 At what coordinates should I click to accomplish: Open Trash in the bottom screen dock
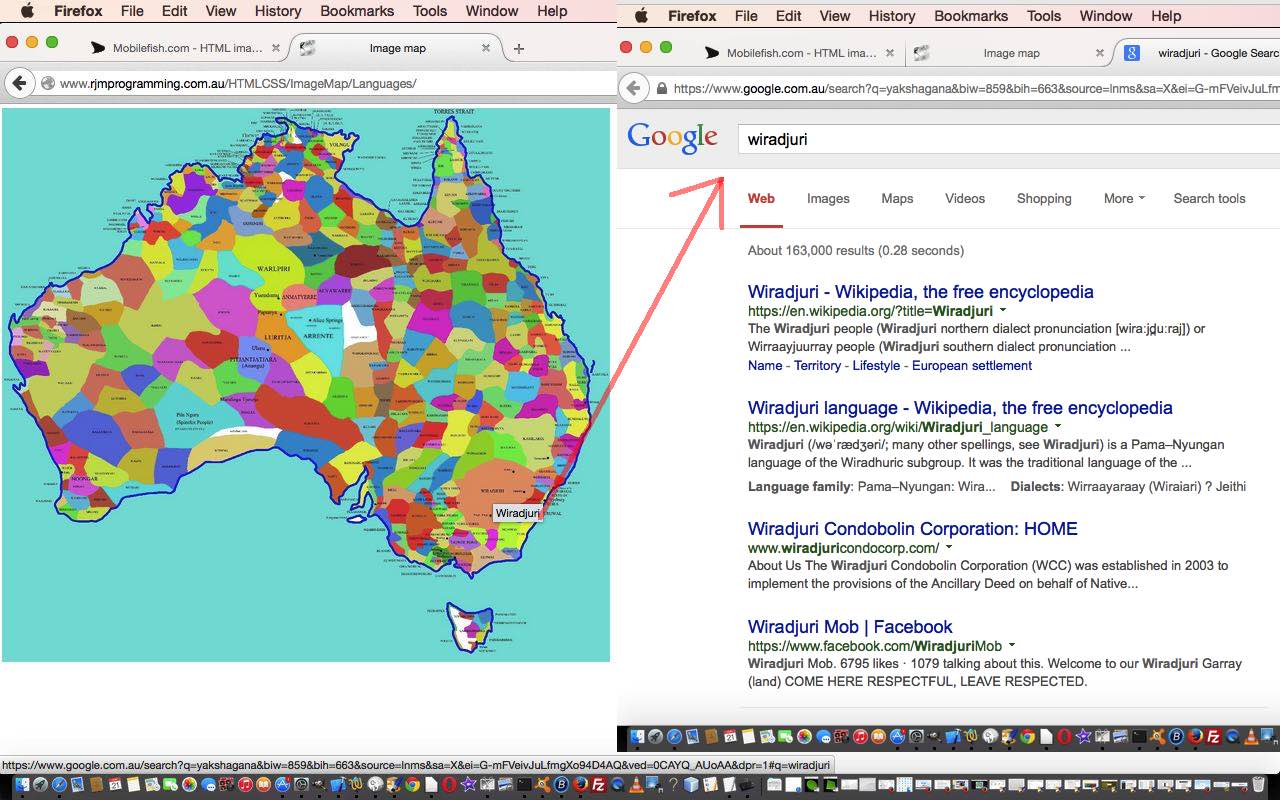[x=1258, y=785]
